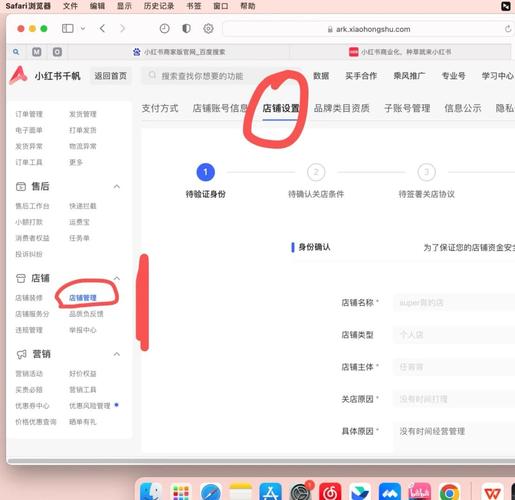Open 店铺管理 in the sidebar
515x500 pixels.
(x=83, y=298)
